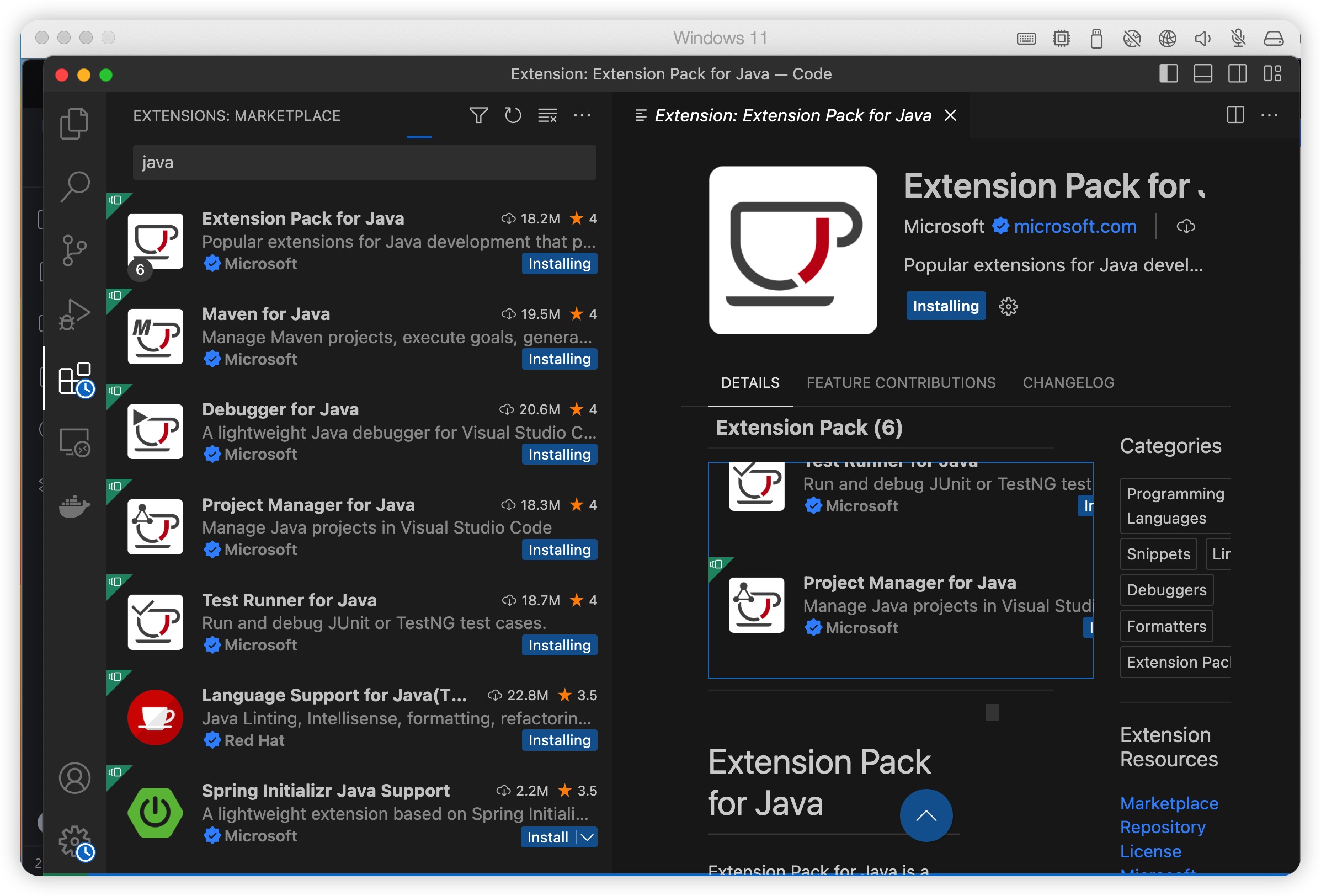Open the microsoft.com publisher link

(1075, 227)
